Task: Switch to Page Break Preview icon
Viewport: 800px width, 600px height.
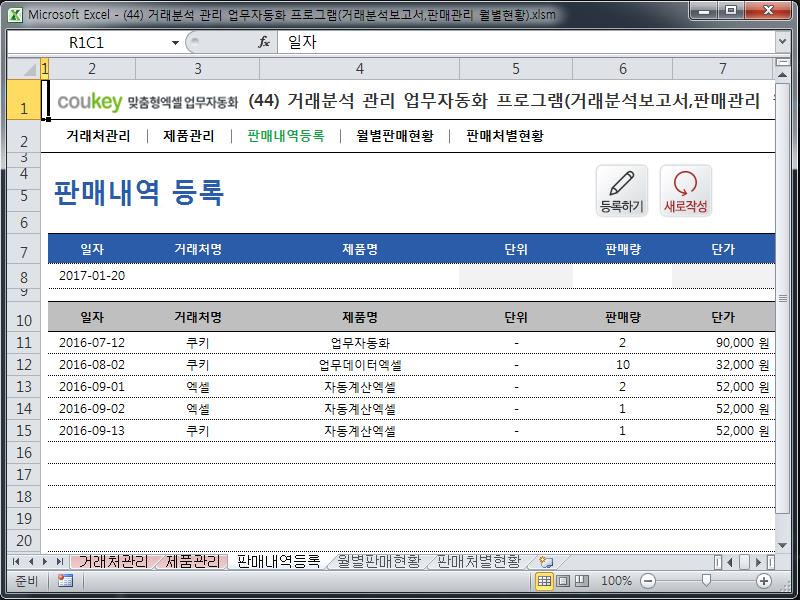Action: click(582, 581)
